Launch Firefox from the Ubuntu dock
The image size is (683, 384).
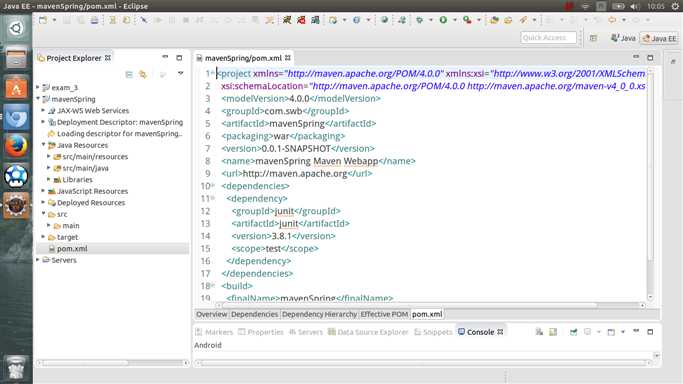[16, 146]
